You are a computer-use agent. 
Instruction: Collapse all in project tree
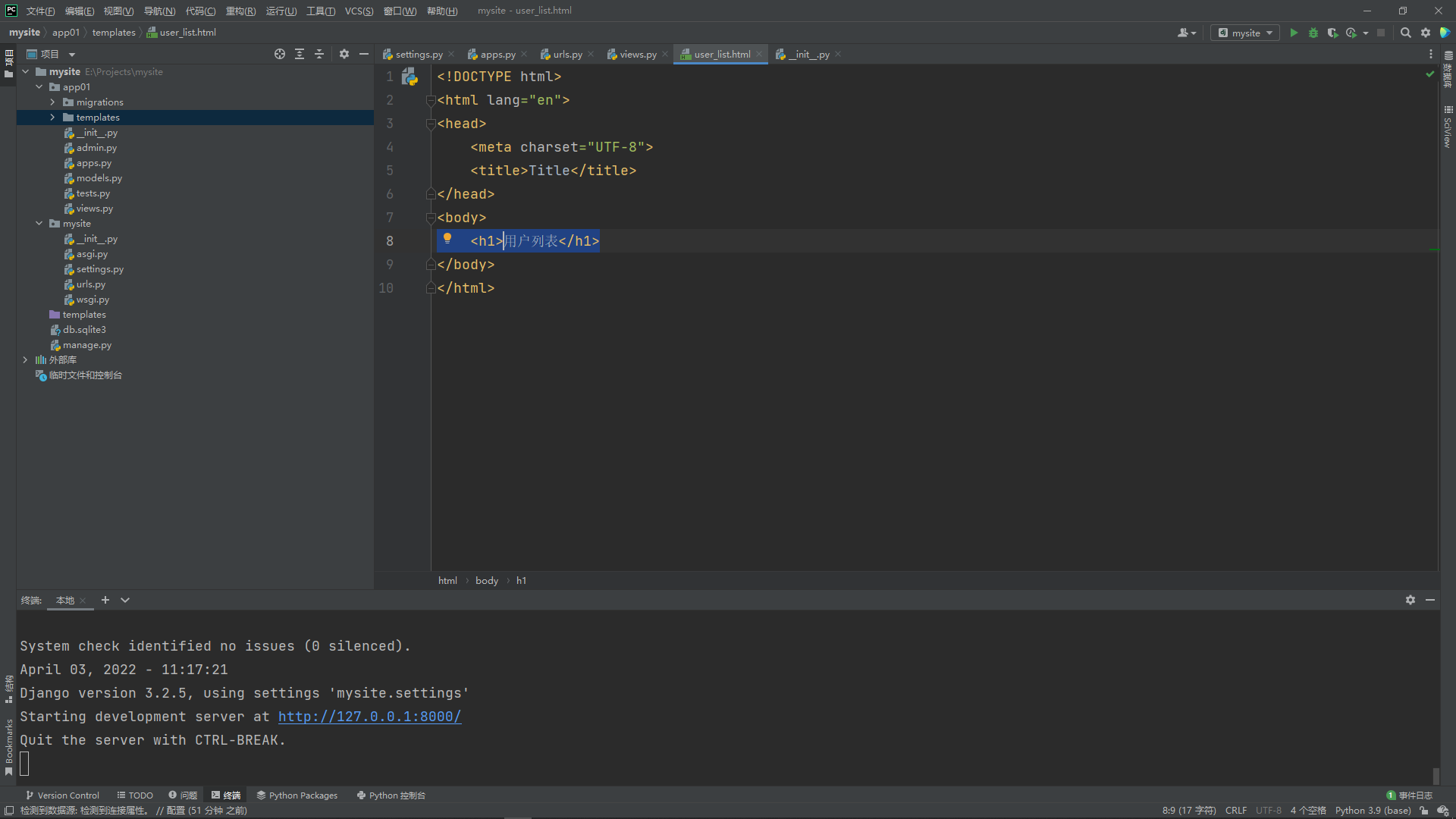point(319,54)
